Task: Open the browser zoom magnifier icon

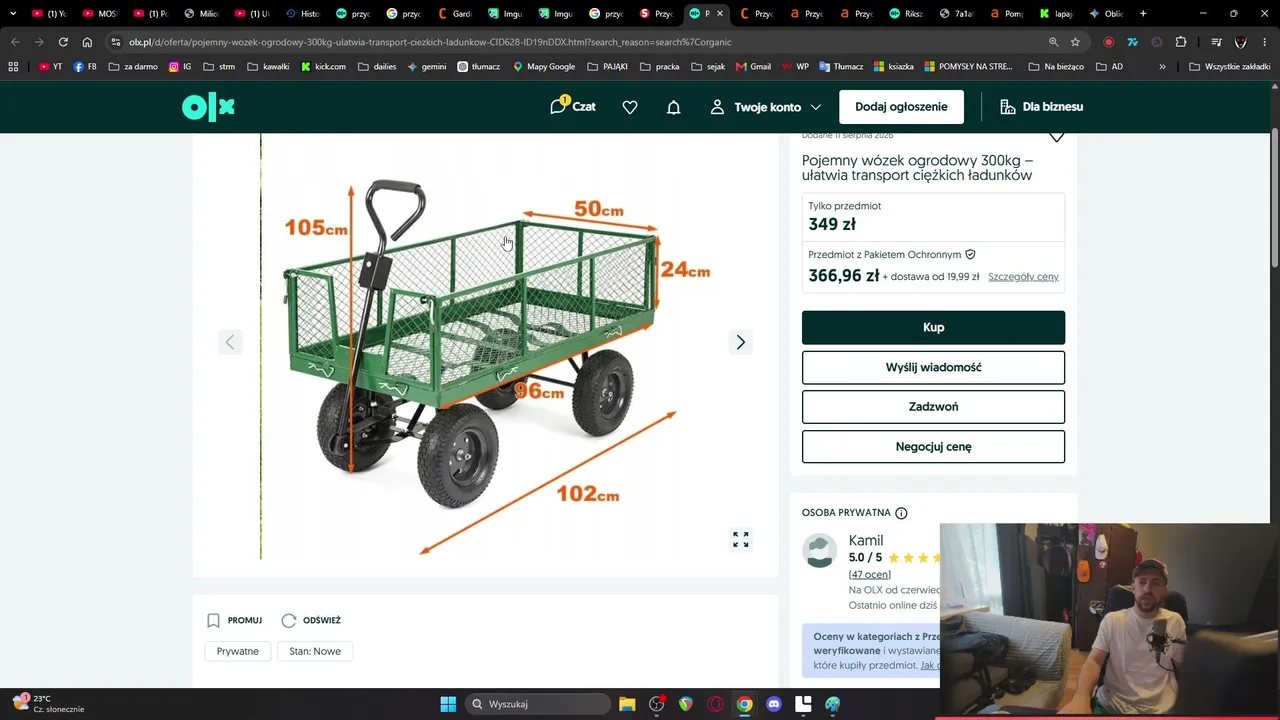Action: (1053, 42)
